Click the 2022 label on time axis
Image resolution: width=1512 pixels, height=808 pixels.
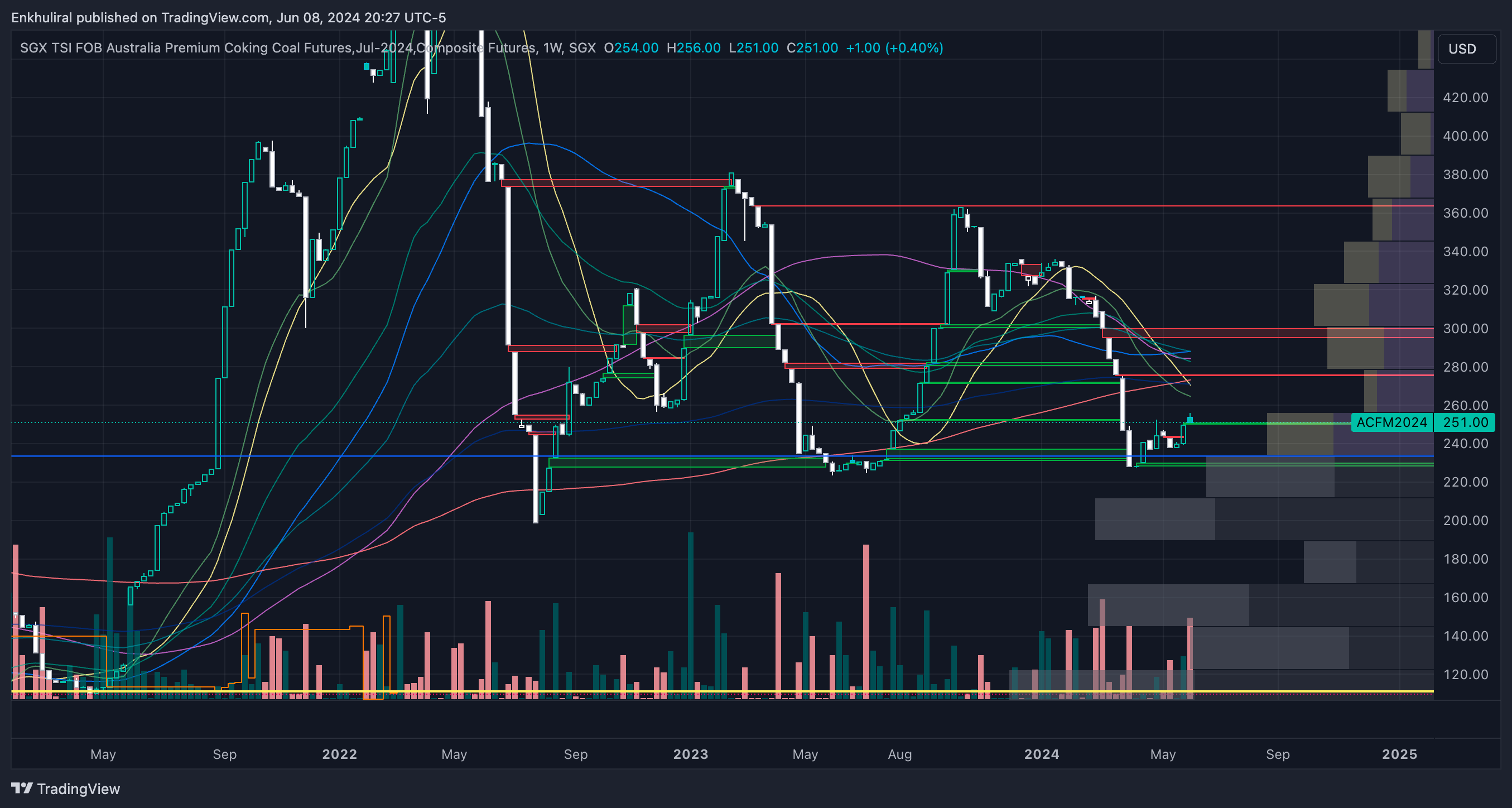tap(339, 754)
